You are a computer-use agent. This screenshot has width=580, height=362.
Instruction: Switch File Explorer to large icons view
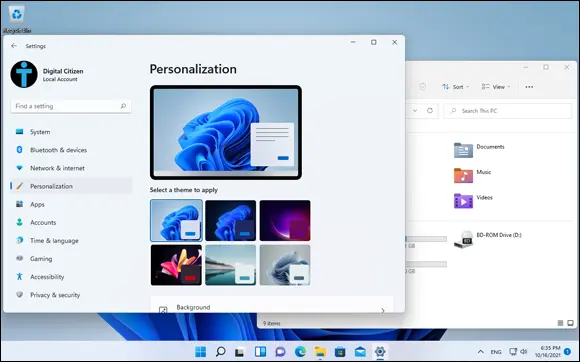(570, 323)
